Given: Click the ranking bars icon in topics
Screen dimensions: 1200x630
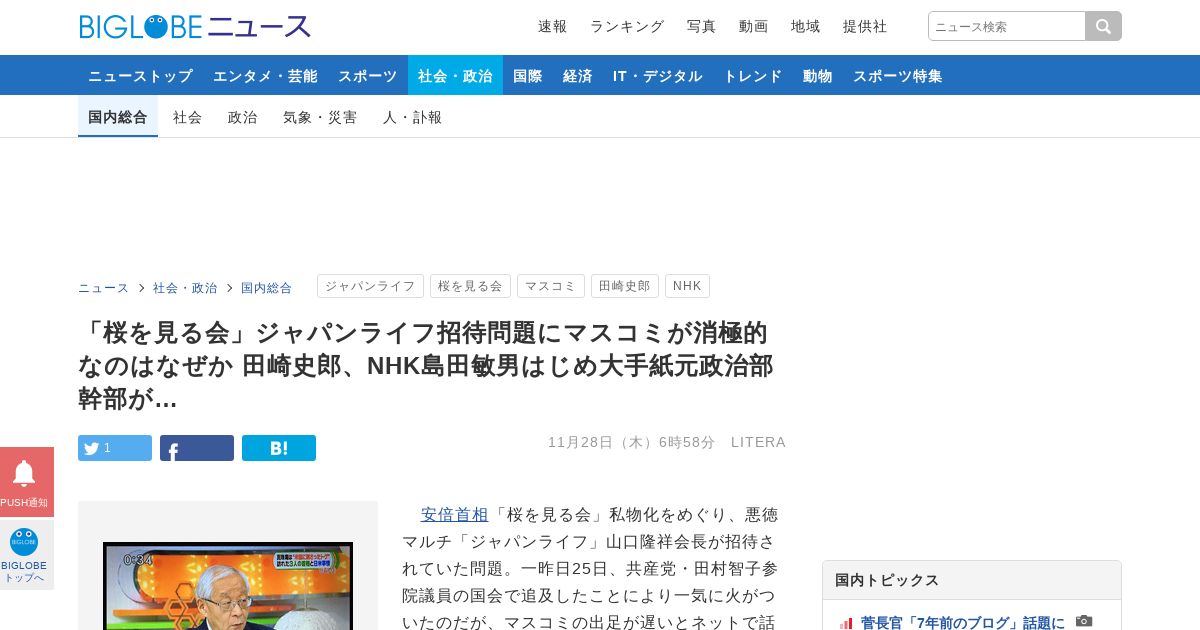Looking at the screenshot, I should (846, 623).
